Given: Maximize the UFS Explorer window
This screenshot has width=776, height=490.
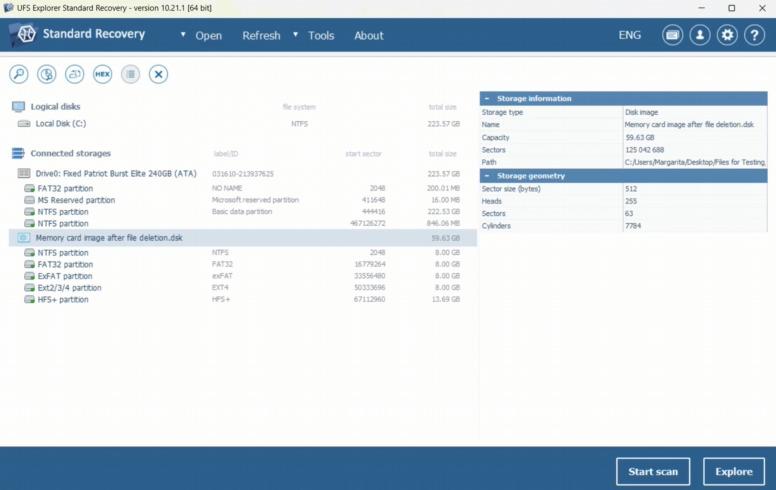Looking at the screenshot, I should click(731, 8).
